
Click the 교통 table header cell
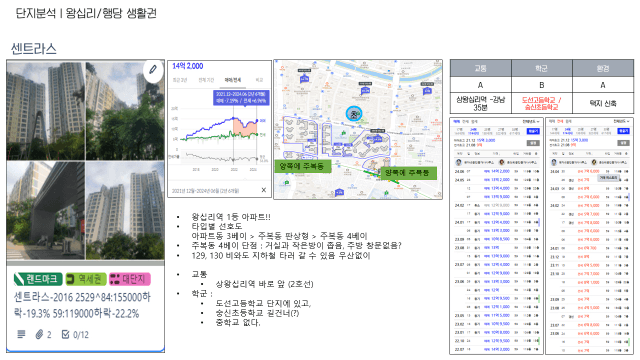coord(480,68)
